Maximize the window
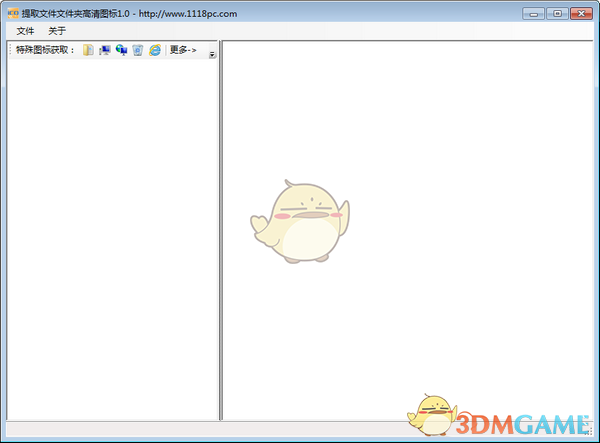Image resolution: width=600 pixels, height=443 pixels. tap(558, 14)
